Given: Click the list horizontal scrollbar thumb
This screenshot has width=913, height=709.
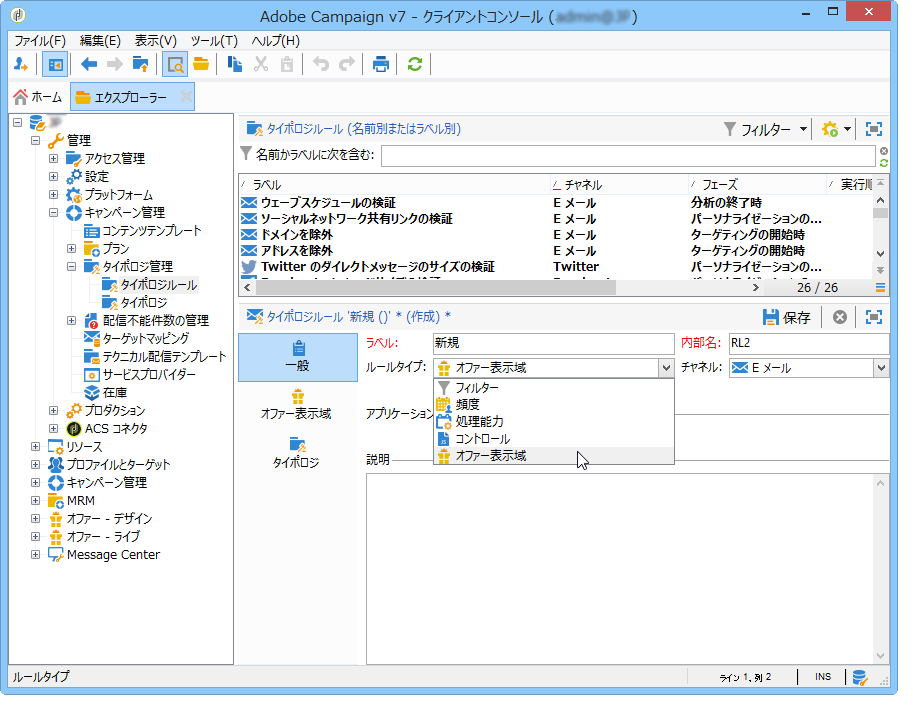Looking at the screenshot, I should click(x=436, y=288).
